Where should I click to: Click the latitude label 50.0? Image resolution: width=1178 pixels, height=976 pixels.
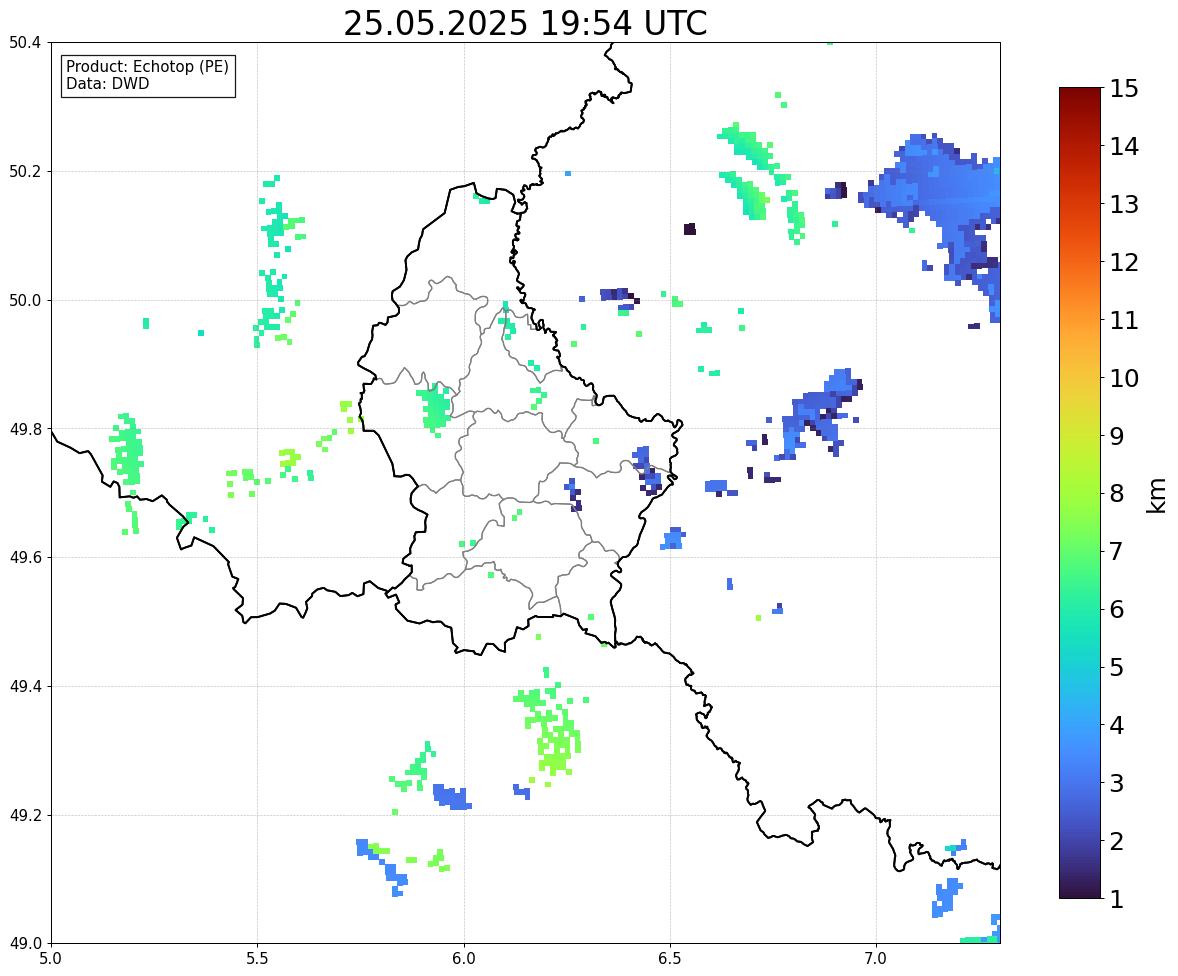tap(25, 301)
